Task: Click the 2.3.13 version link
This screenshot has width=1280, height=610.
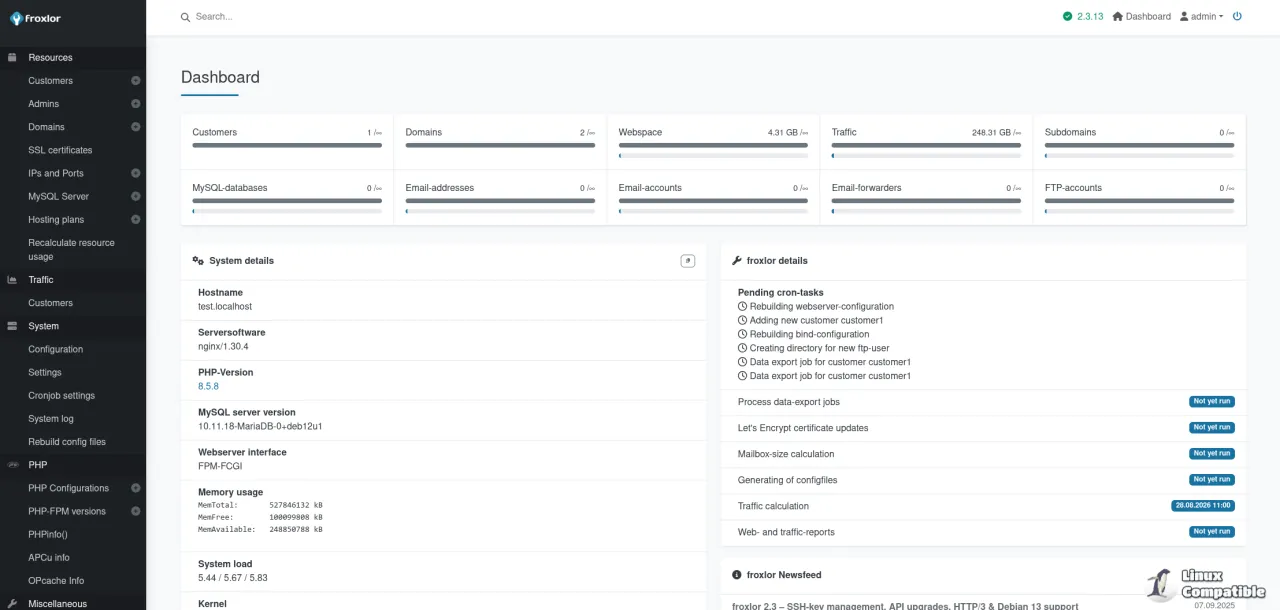Action: click(x=1090, y=16)
